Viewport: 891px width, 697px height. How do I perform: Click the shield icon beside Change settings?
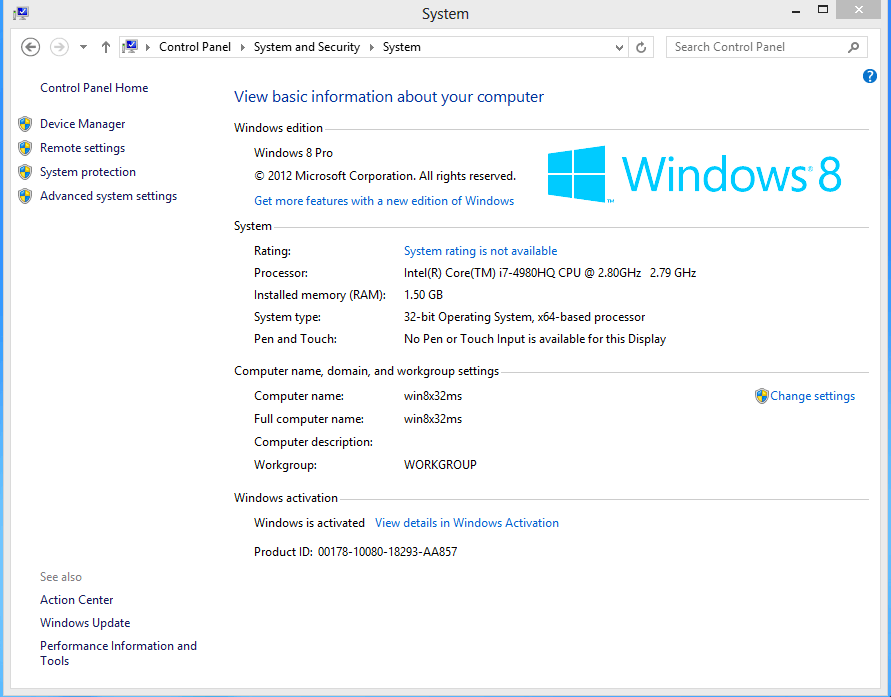pyautogui.click(x=761, y=396)
